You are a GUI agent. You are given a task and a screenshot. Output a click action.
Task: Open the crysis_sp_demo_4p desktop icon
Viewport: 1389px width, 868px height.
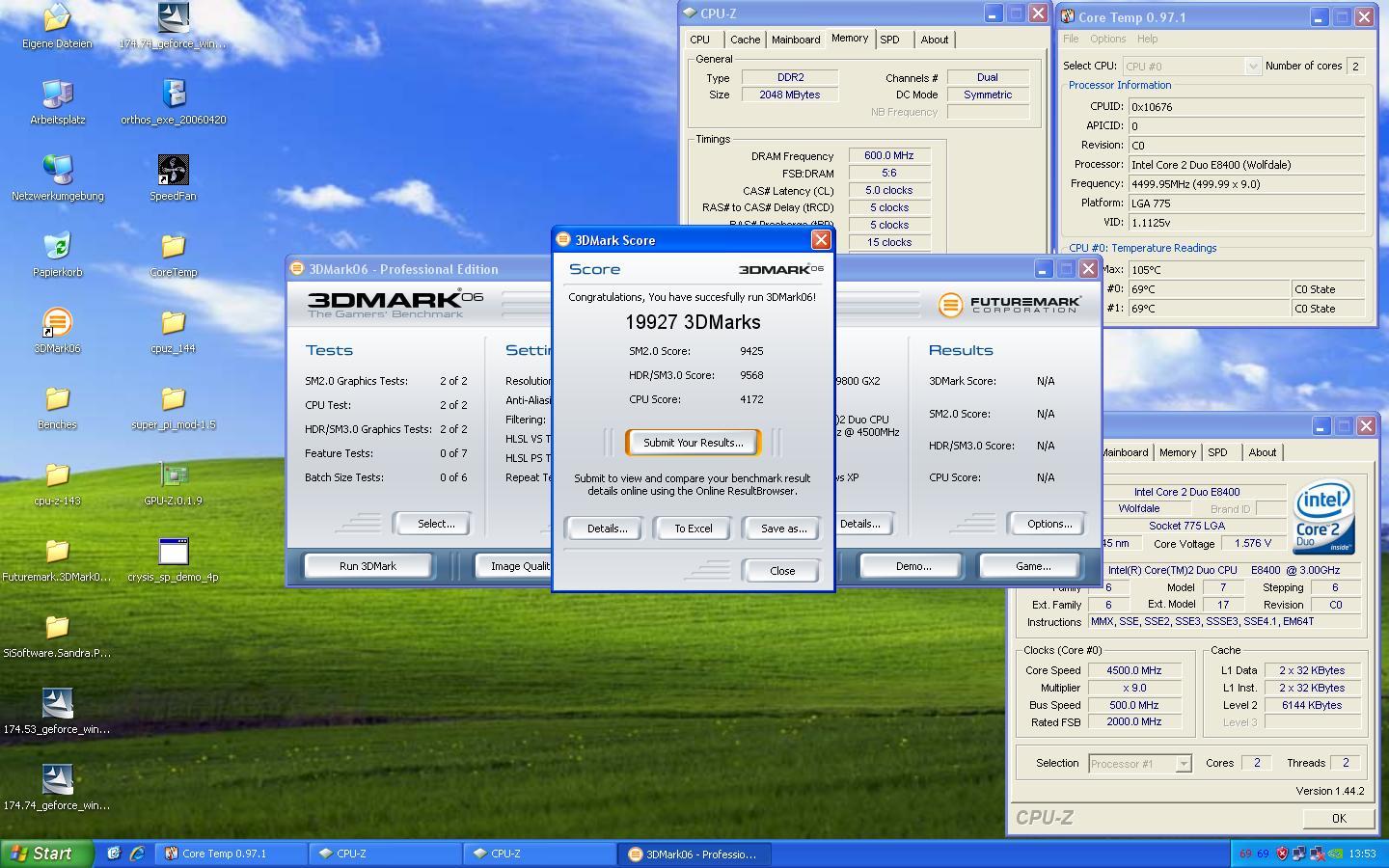coord(173,558)
